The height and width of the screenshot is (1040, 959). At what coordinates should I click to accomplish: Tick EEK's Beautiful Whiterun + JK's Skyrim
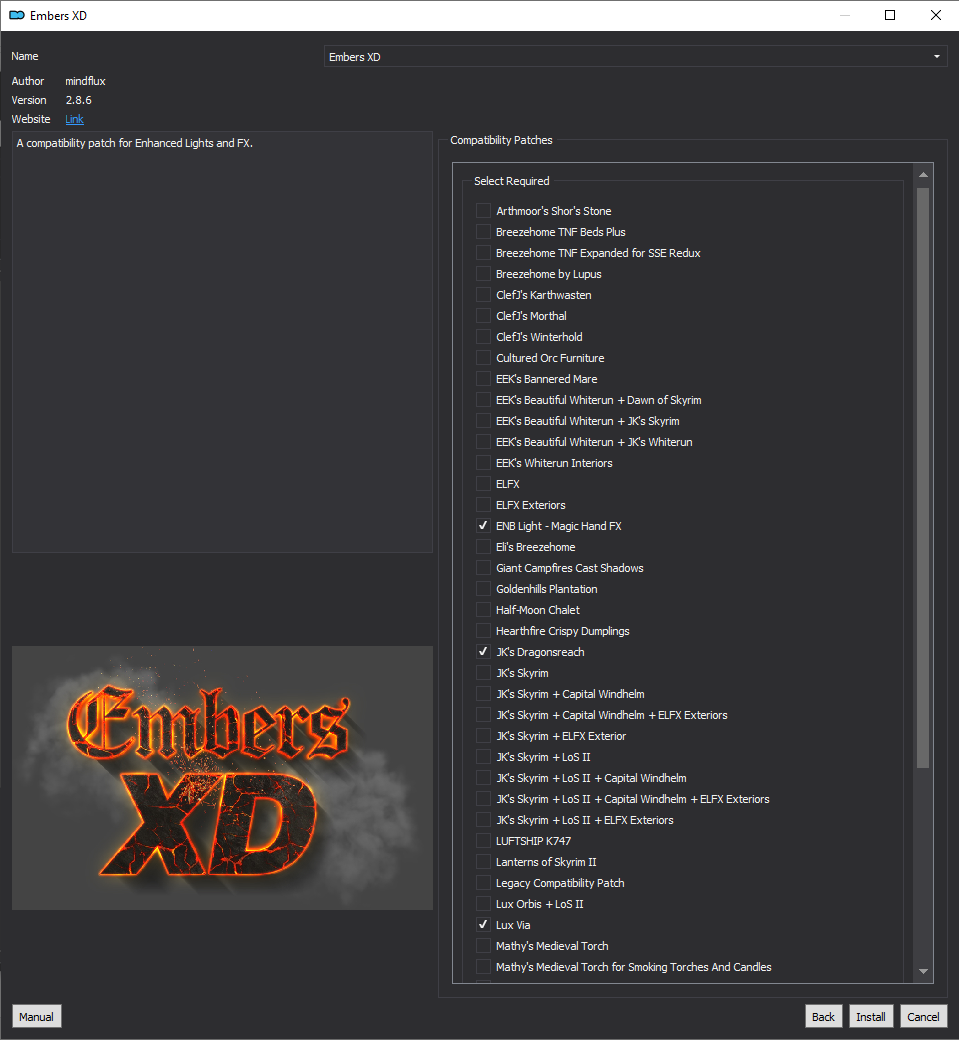483,421
